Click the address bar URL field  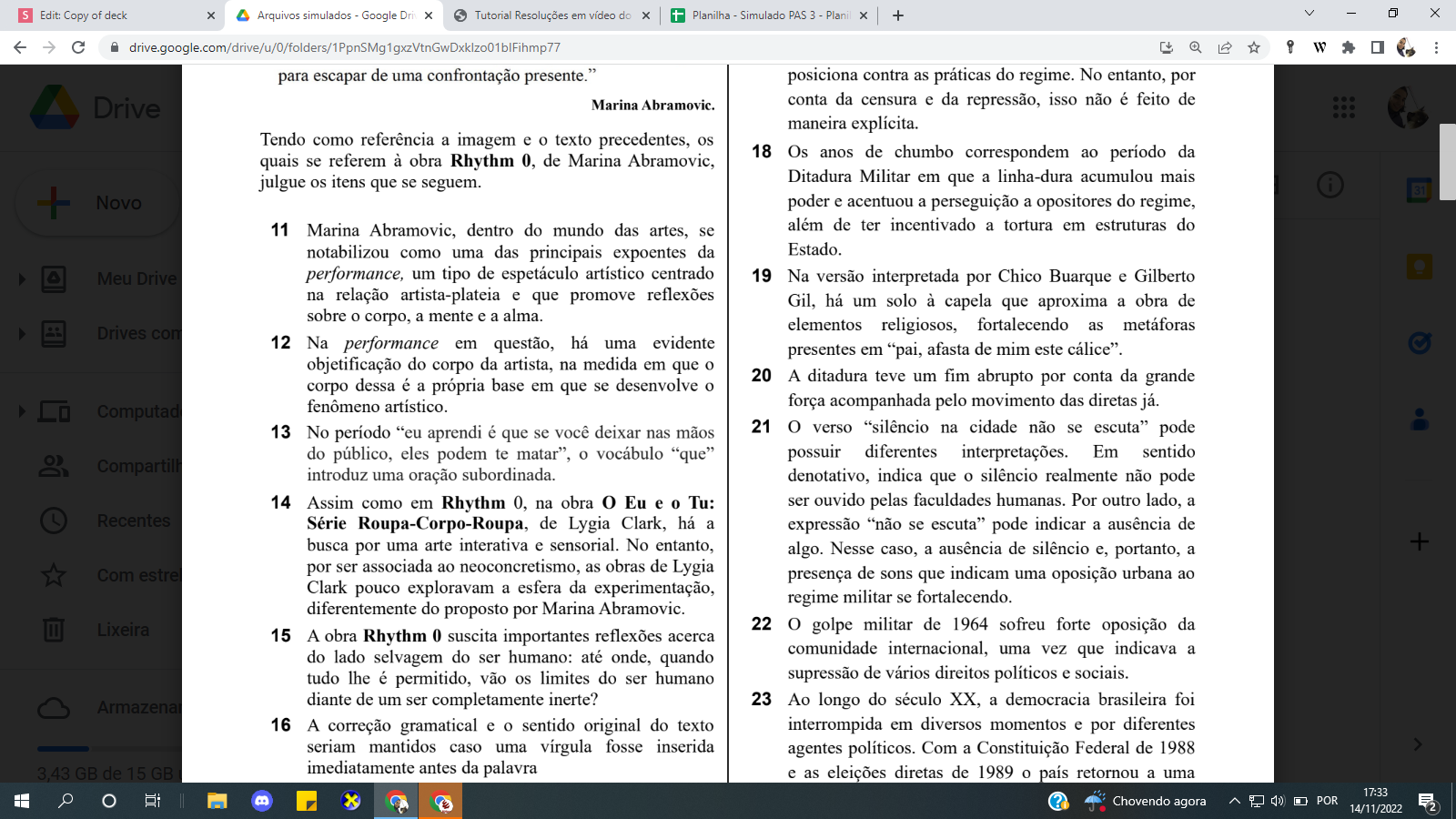tap(628, 47)
